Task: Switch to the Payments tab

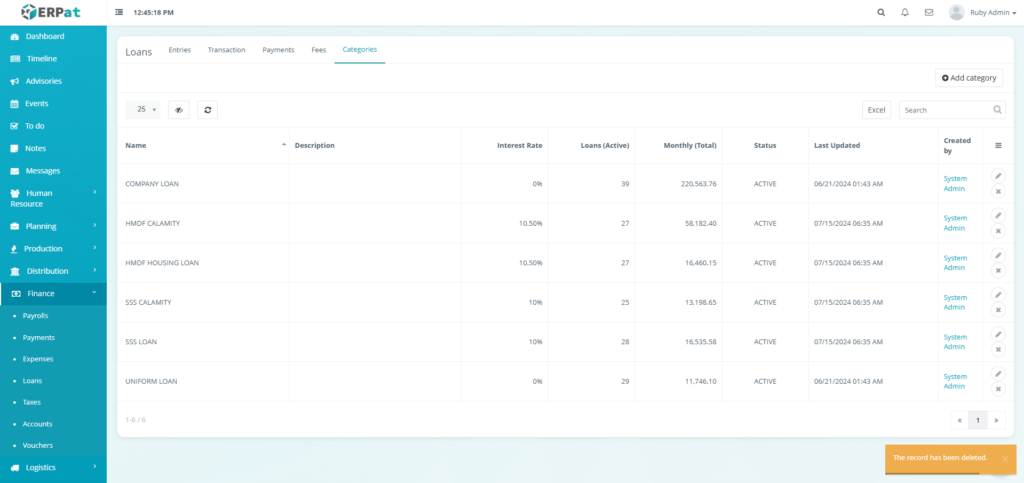Action: click(x=278, y=49)
